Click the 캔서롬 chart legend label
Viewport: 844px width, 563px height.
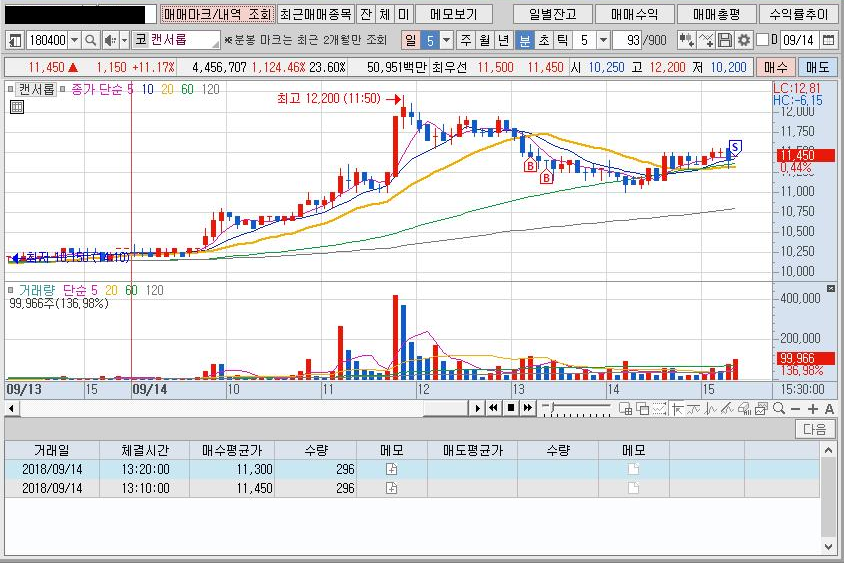(37, 89)
